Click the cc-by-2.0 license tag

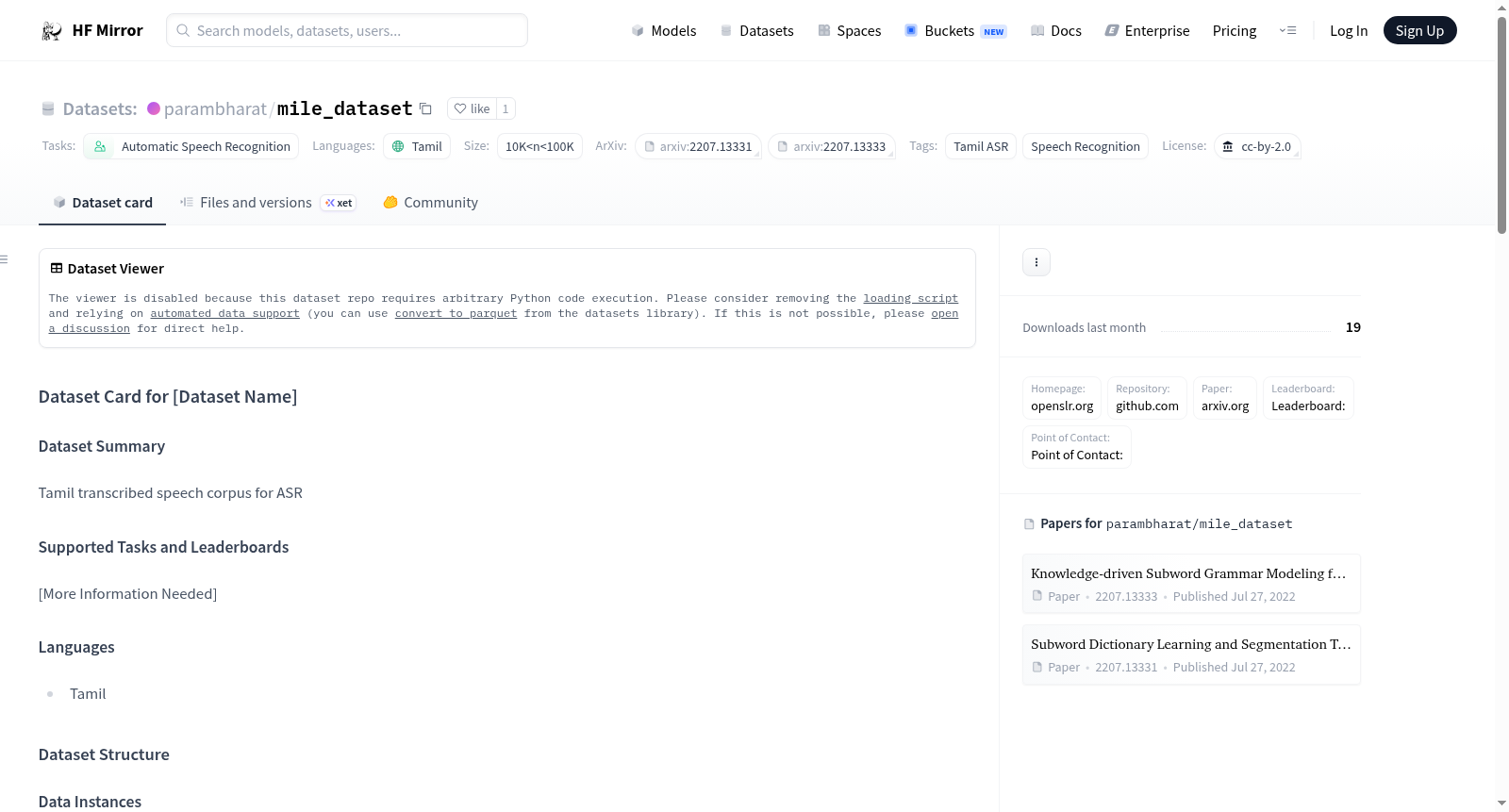coord(1257,147)
